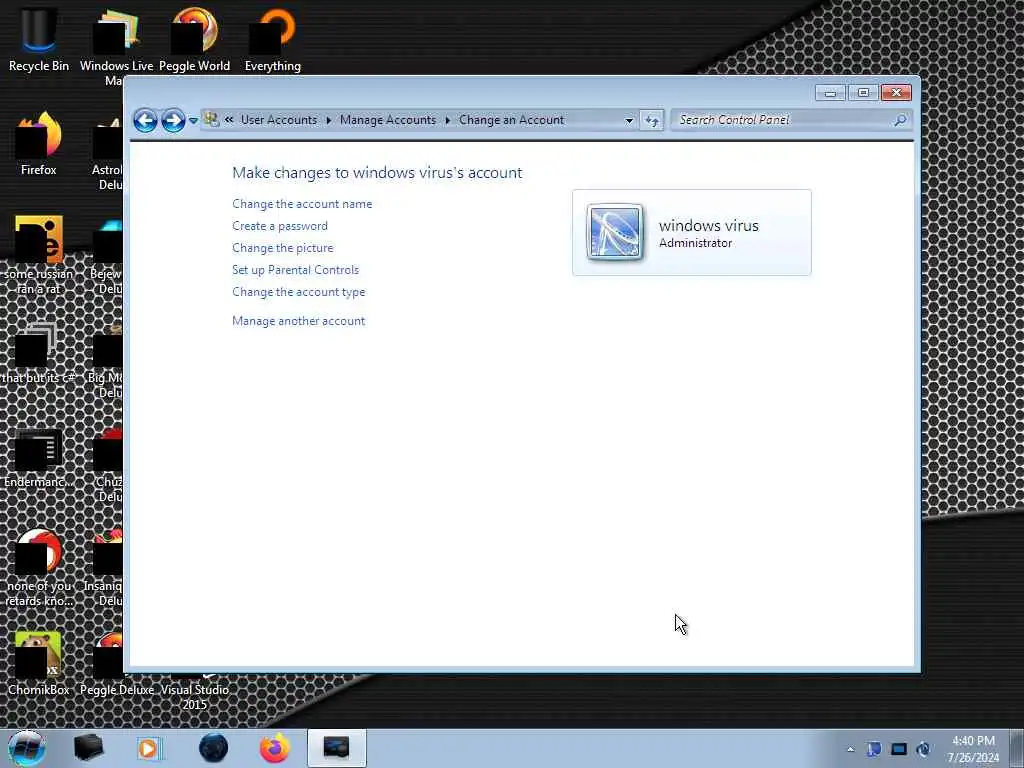This screenshot has width=1024, height=768.
Task: Open Change the account type link
Action: coord(298,292)
